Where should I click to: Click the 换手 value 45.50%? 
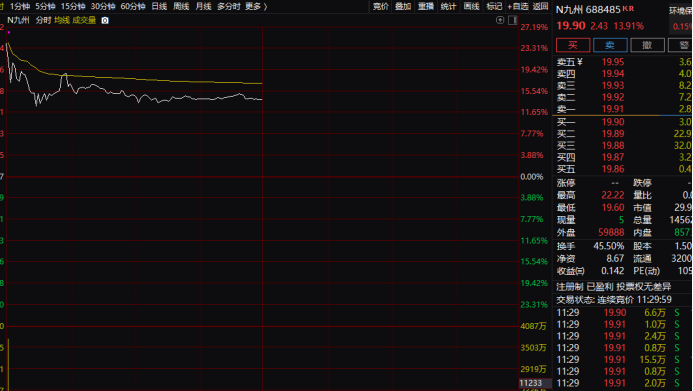tap(609, 246)
